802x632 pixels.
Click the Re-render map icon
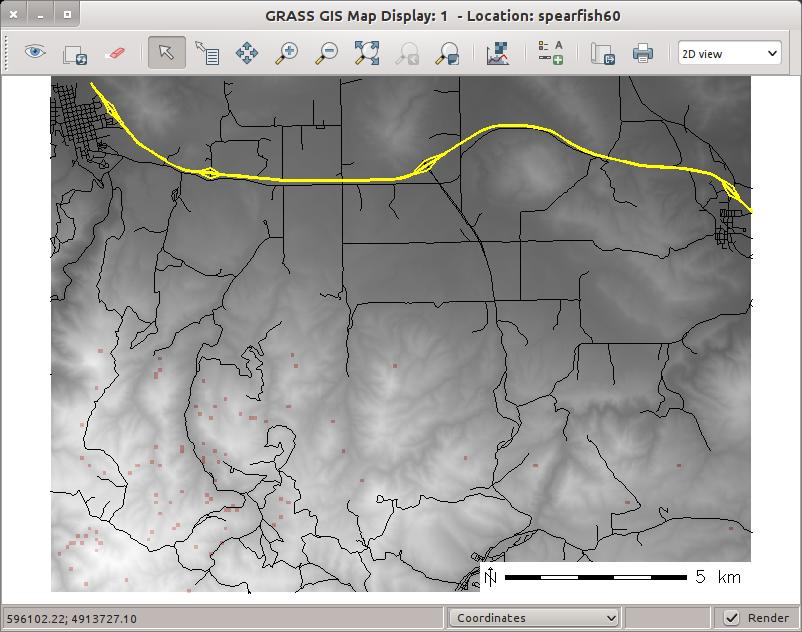point(75,54)
